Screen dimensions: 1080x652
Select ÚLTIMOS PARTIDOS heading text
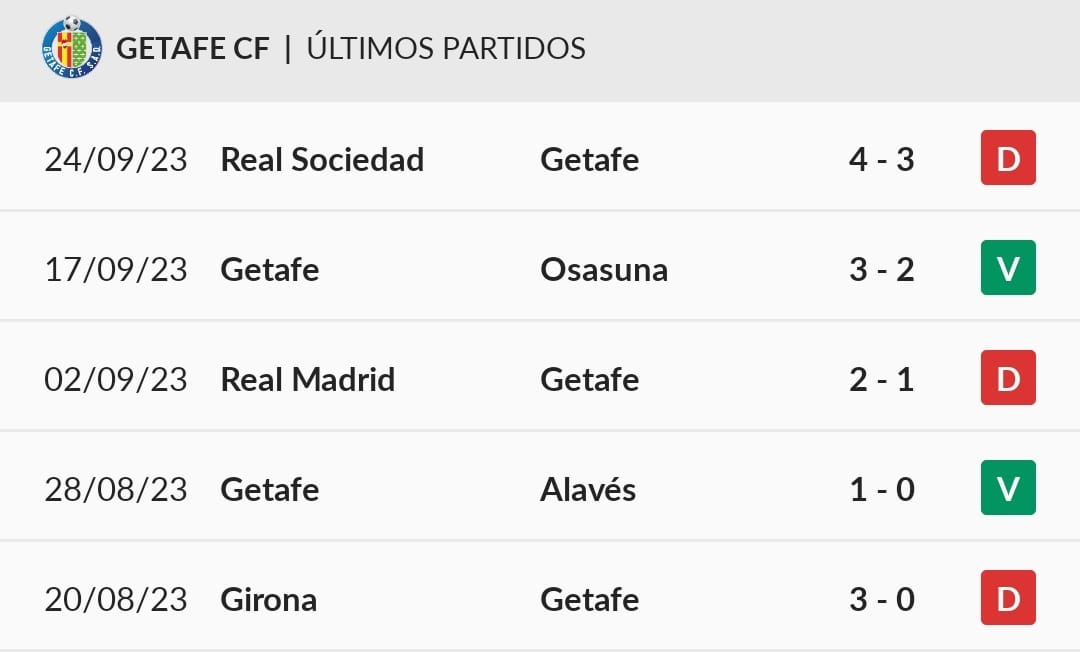click(x=446, y=47)
